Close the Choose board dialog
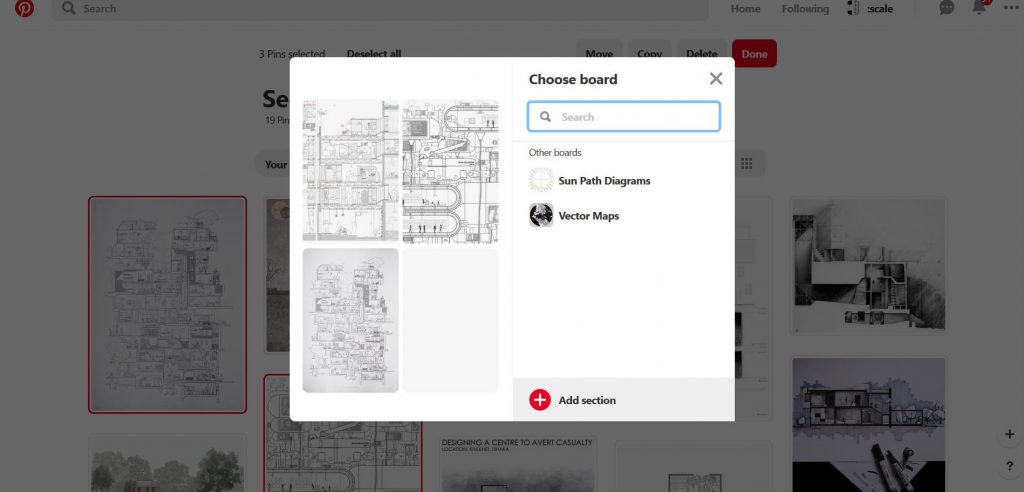Viewport: 1024px width, 492px height. [x=716, y=78]
